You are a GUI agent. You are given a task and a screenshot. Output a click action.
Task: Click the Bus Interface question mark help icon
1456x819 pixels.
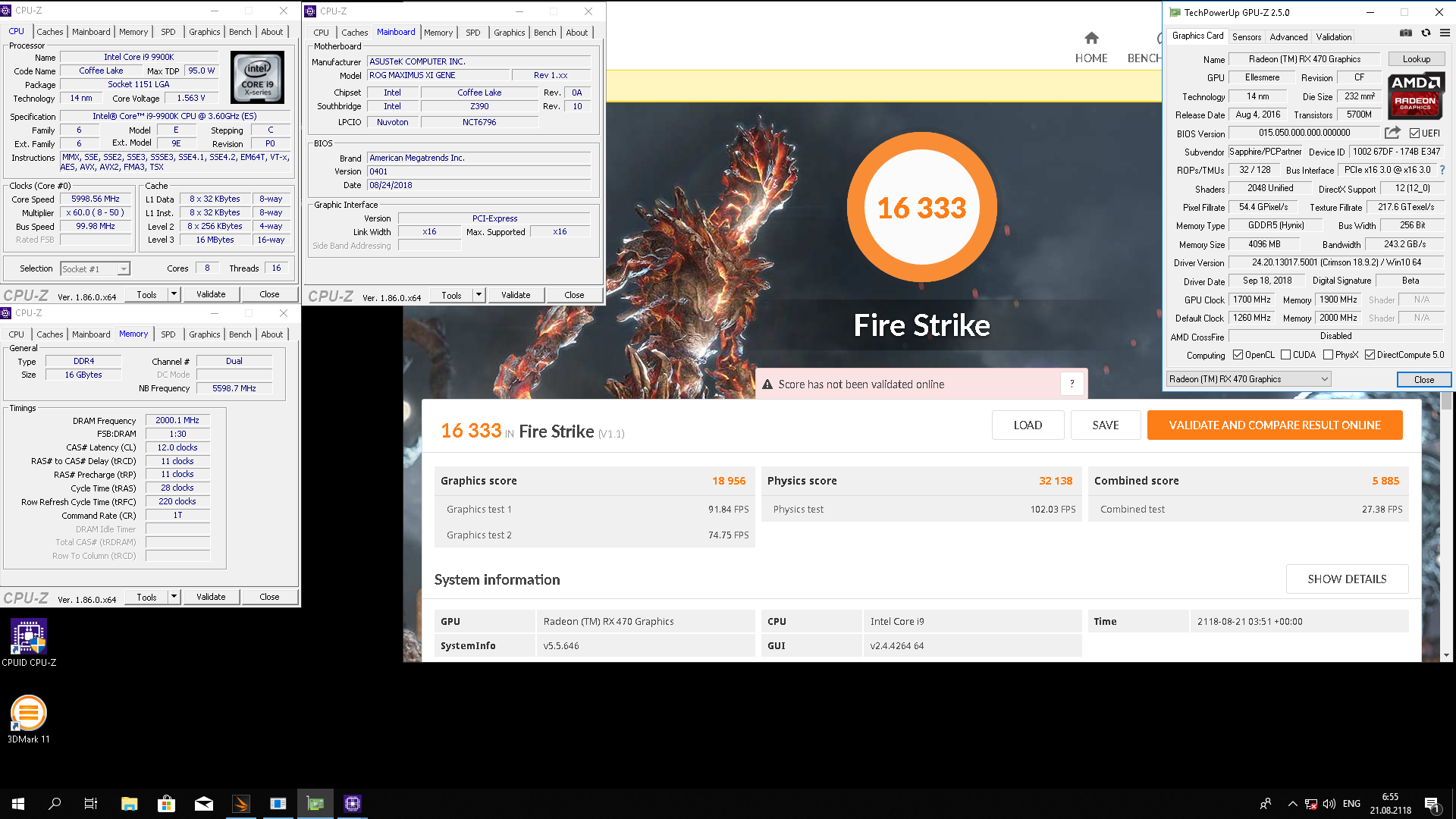click(1442, 170)
